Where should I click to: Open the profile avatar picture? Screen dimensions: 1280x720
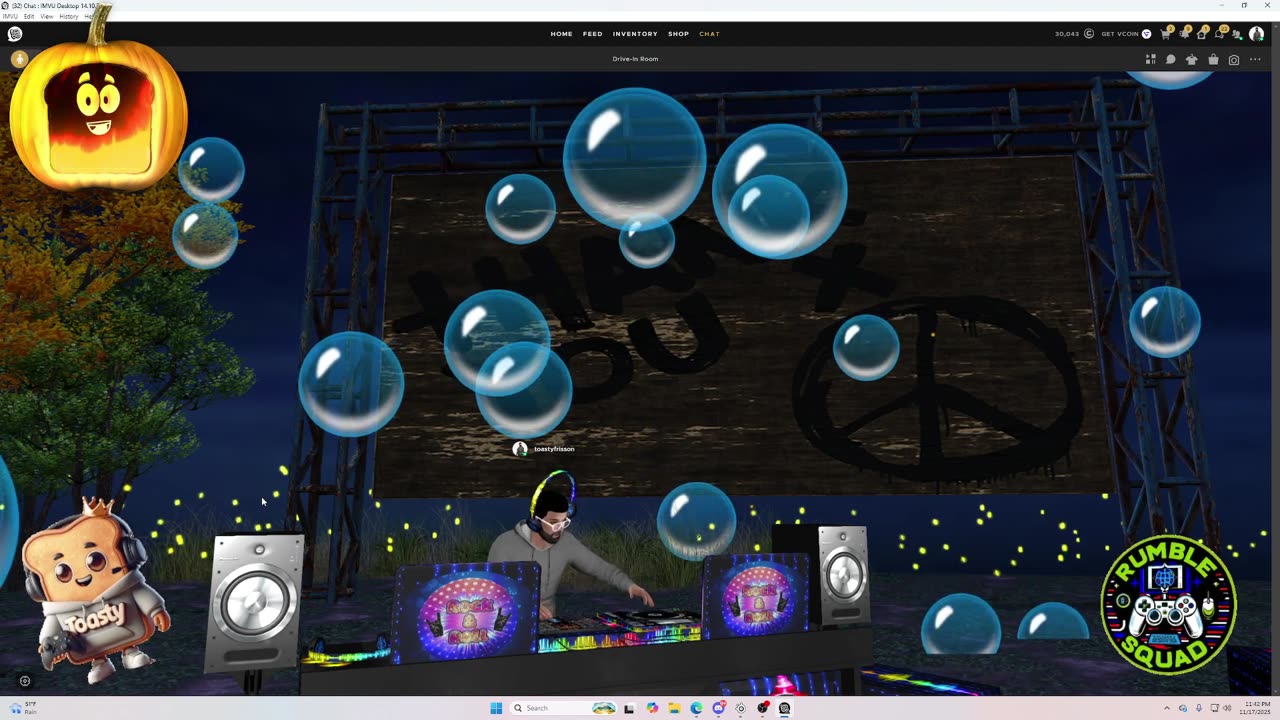(1256, 34)
